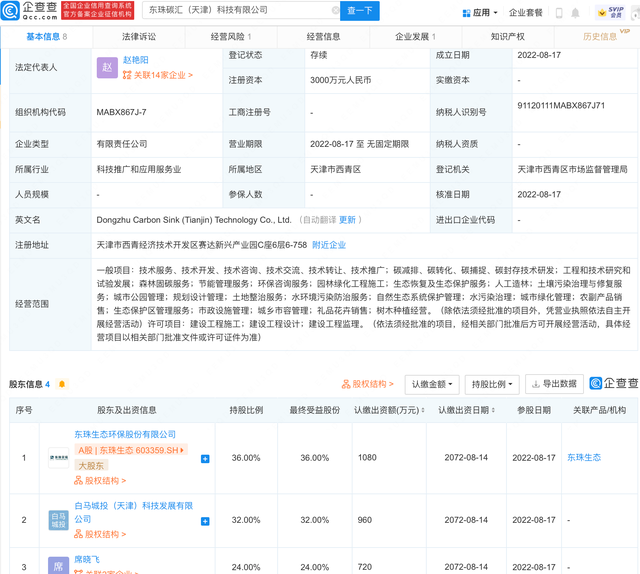Screen dimensions: 640x574
Task: Click the 查一下 search button
Action: tap(360, 11)
